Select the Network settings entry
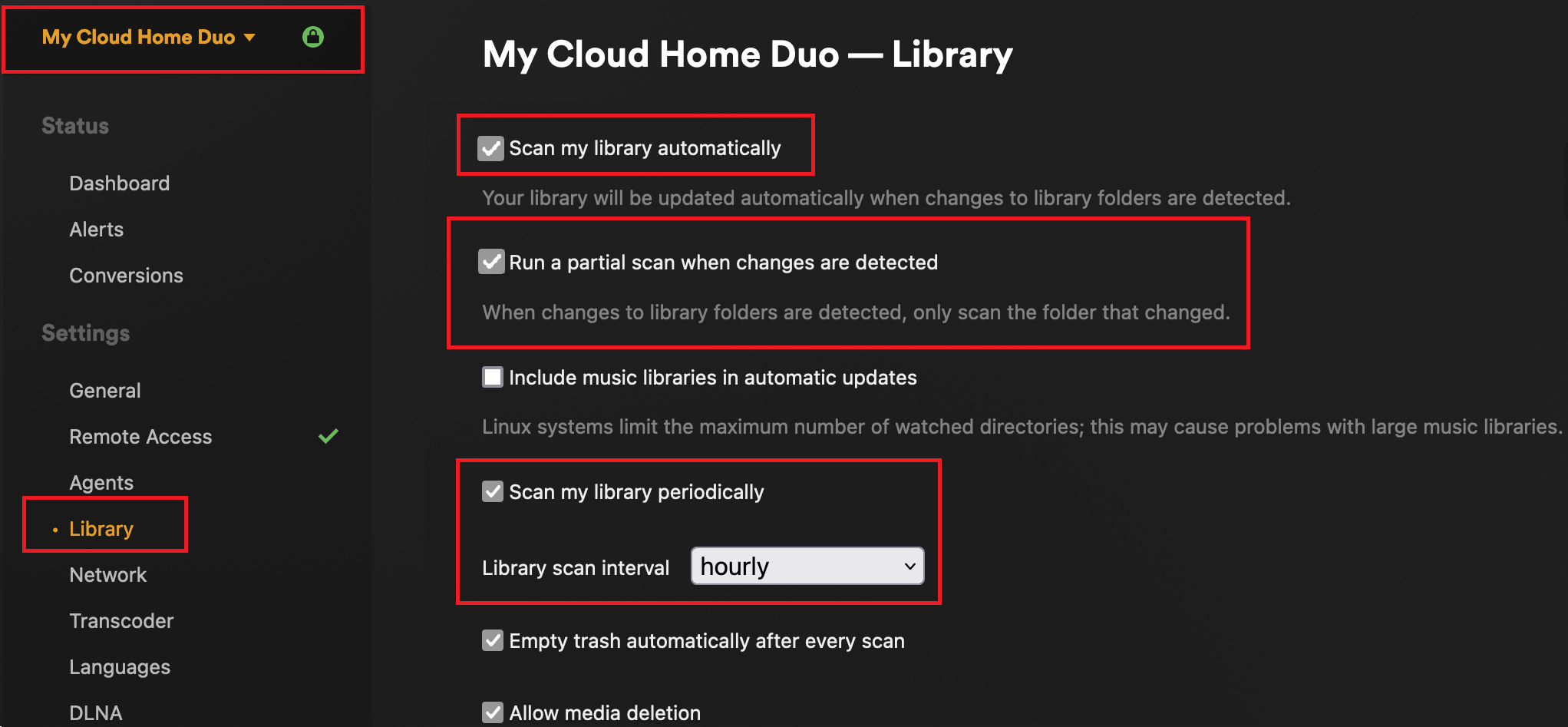 click(x=107, y=574)
